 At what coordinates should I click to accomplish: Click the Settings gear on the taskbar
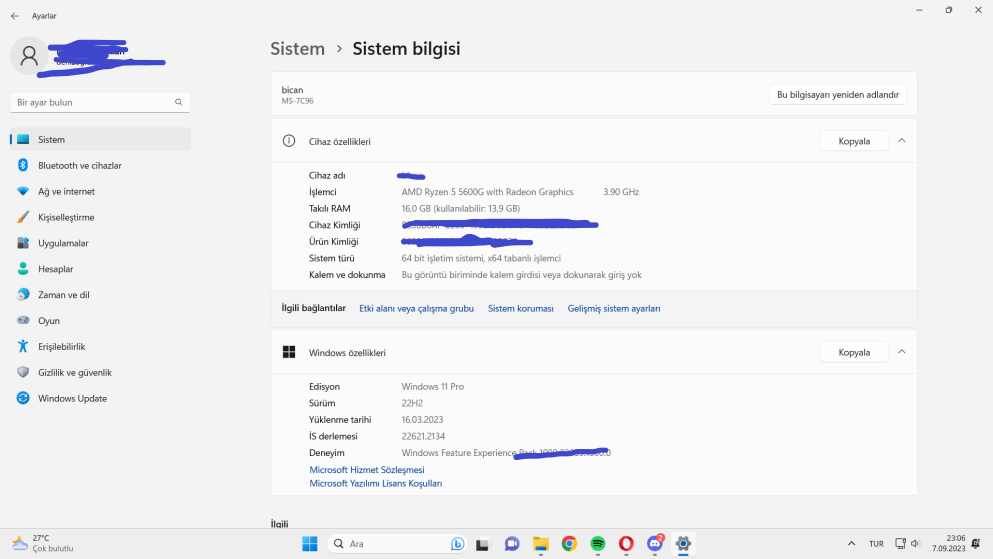(x=683, y=544)
